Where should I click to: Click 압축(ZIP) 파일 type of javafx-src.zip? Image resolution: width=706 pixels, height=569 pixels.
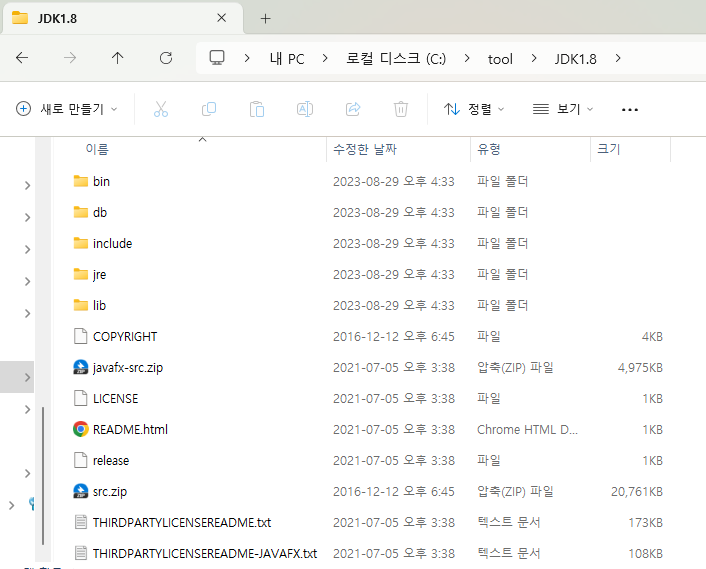tap(515, 367)
